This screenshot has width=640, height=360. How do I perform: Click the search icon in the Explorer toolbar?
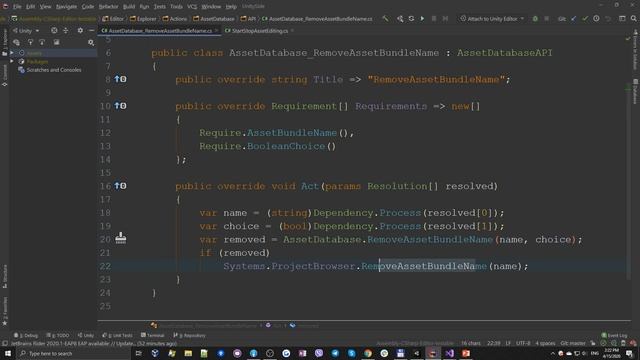(x=91, y=42)
